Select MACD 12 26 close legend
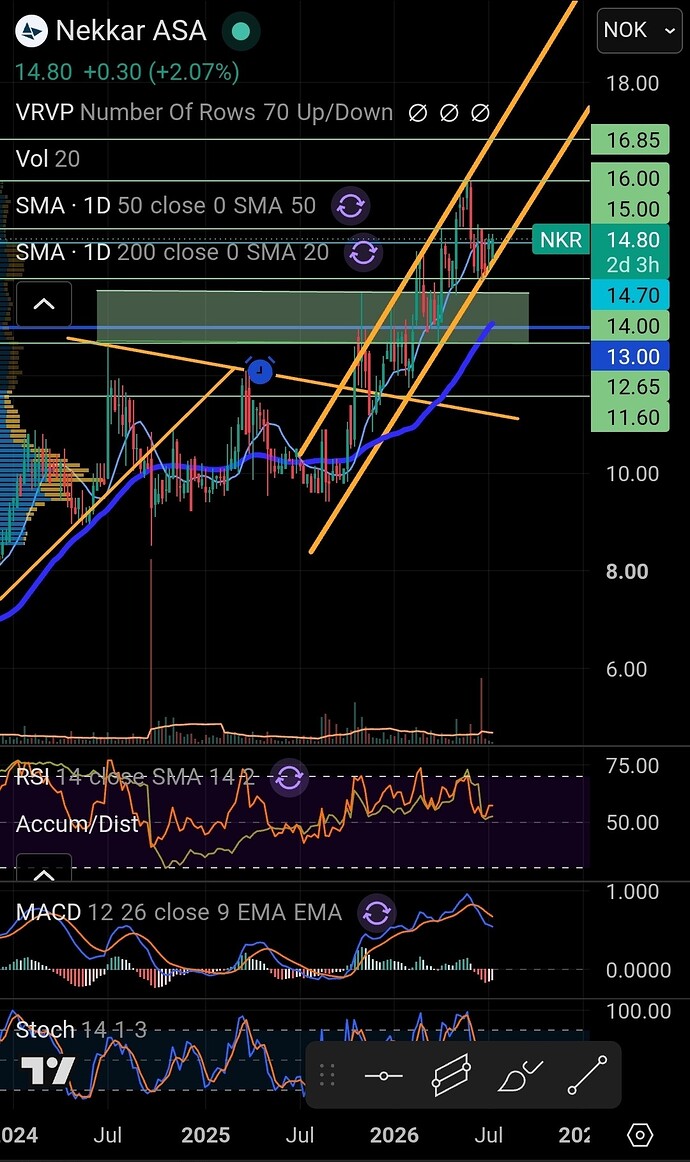 pos(179,912)
